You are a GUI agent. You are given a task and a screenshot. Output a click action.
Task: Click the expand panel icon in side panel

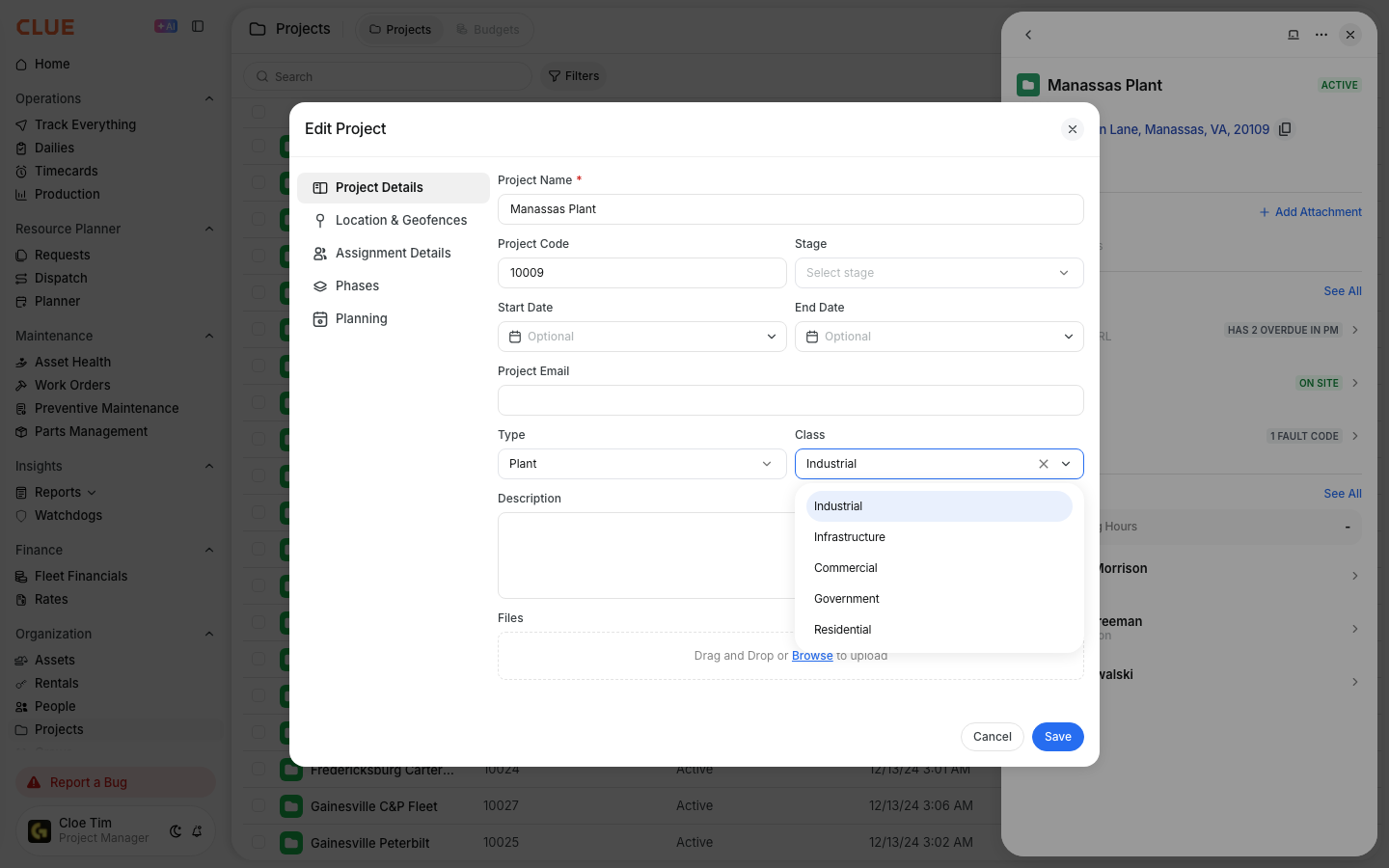click(x=1294, y=35)
